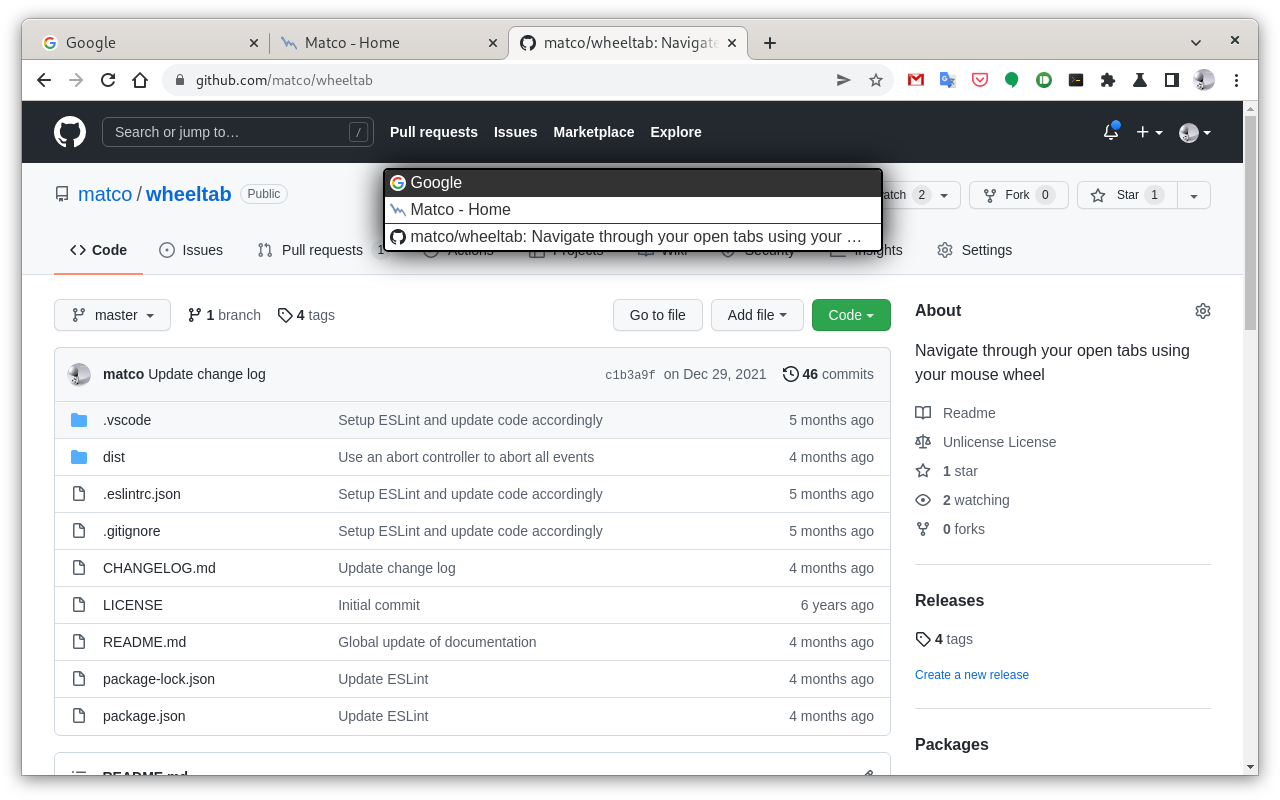1280x800 pixels.
Task: Open Marketplace in the top navigation
Action: pos(594,132)
